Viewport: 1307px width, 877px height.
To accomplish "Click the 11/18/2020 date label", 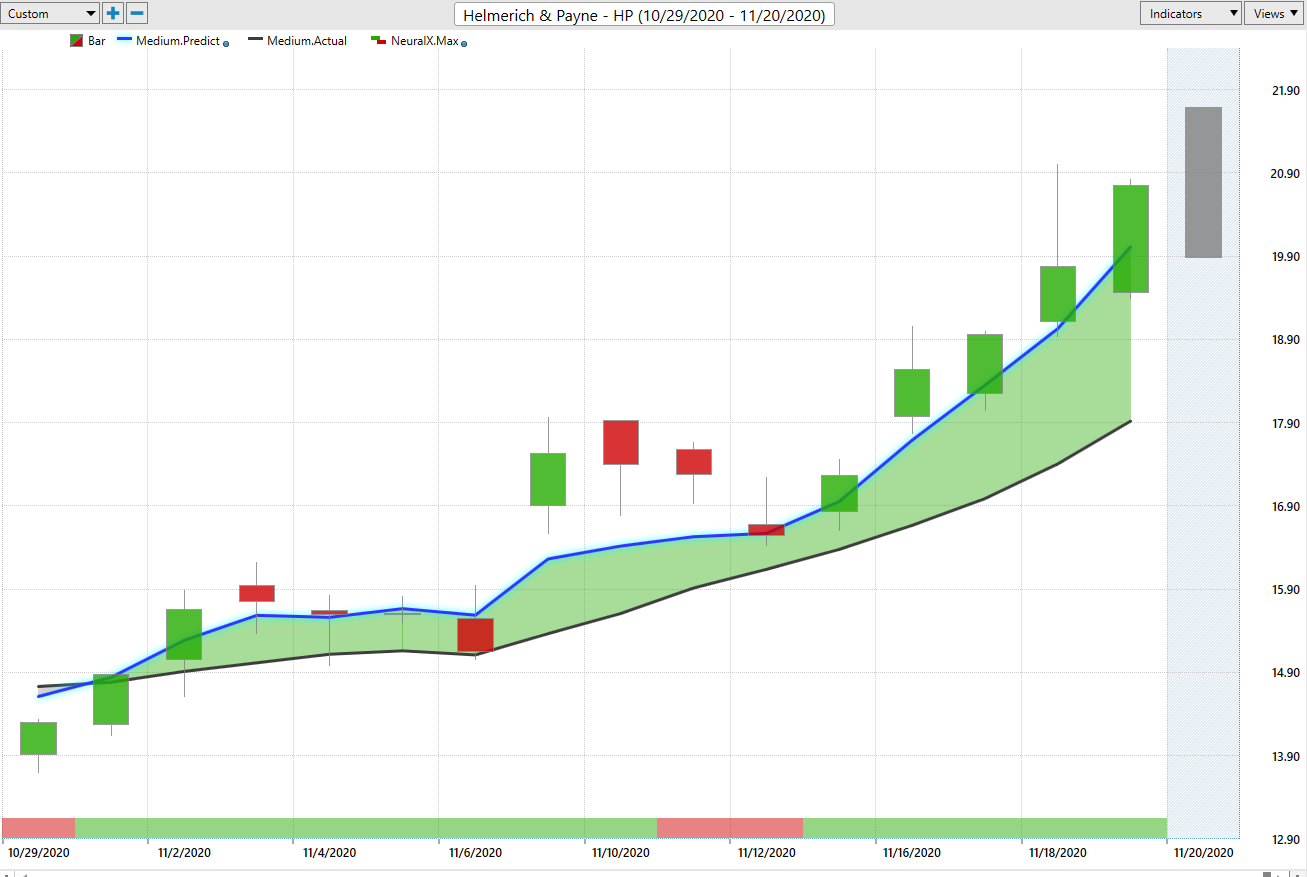I will point(1058,853).
